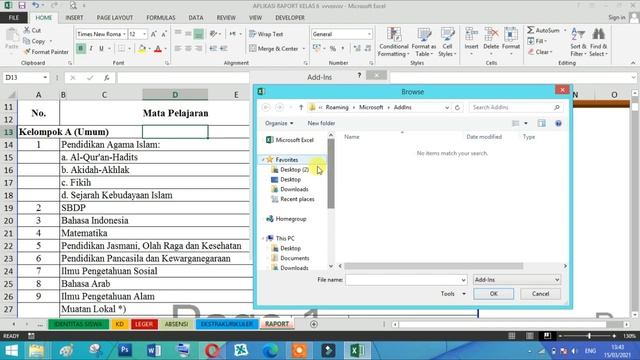Click Cancel in the Browse dialog
The image size is (640, 360).
[540, 294]
